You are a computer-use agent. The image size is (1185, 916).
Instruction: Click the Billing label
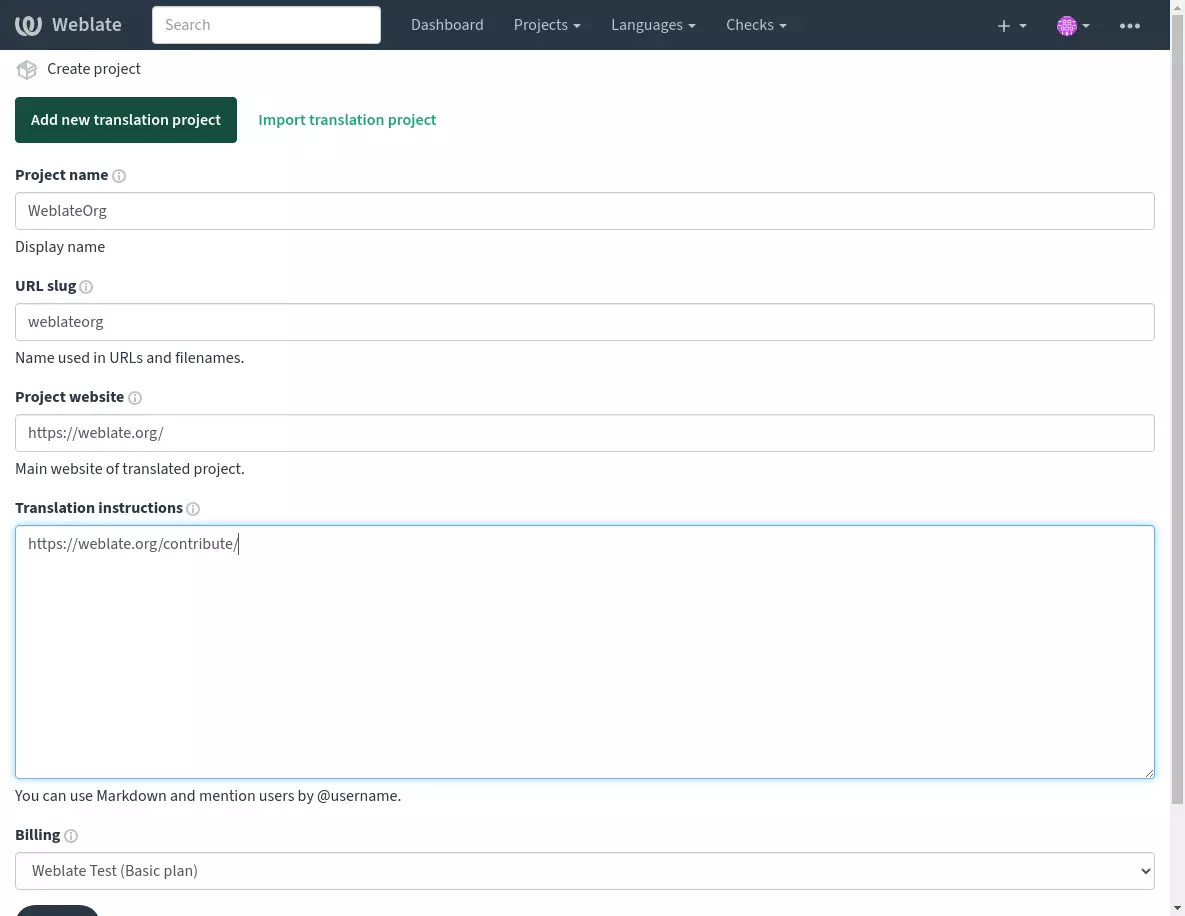tap(38, 835)
